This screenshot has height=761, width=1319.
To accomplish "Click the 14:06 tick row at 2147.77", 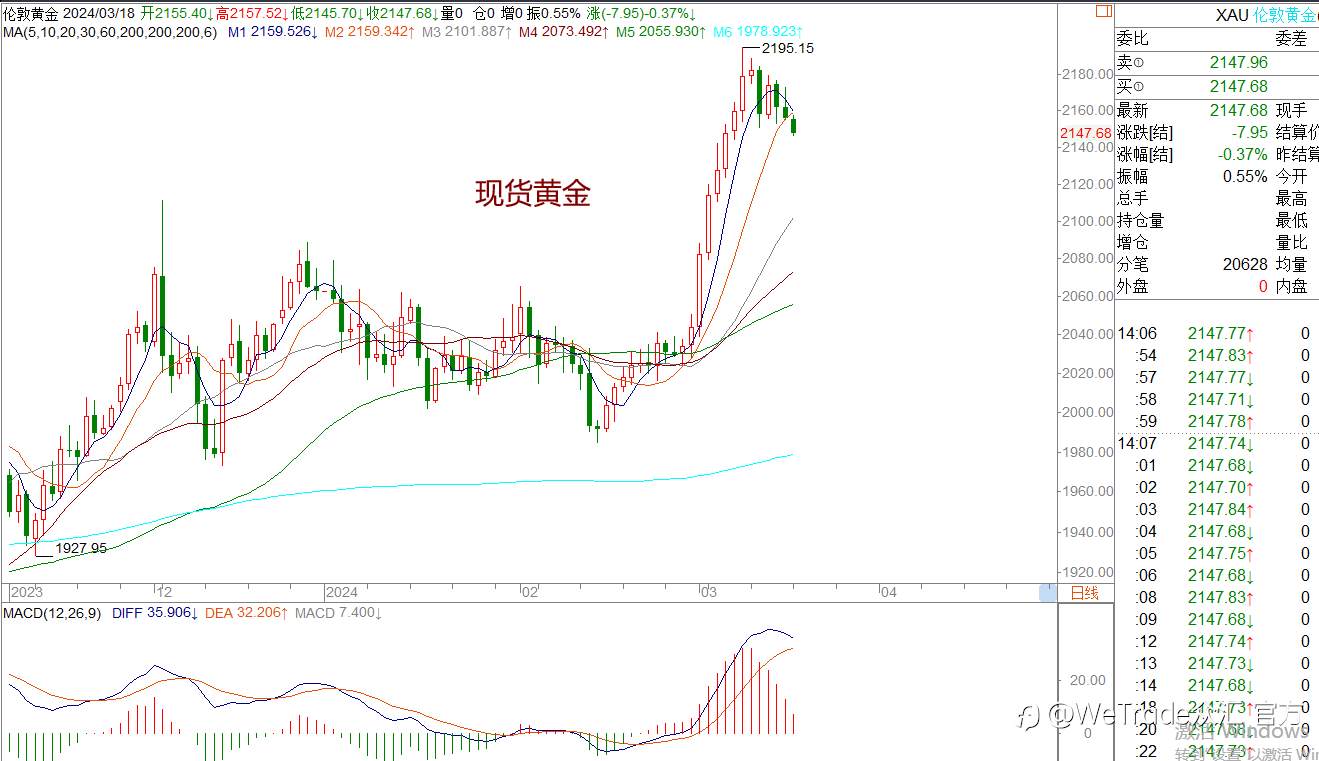I will [1216, 333].
